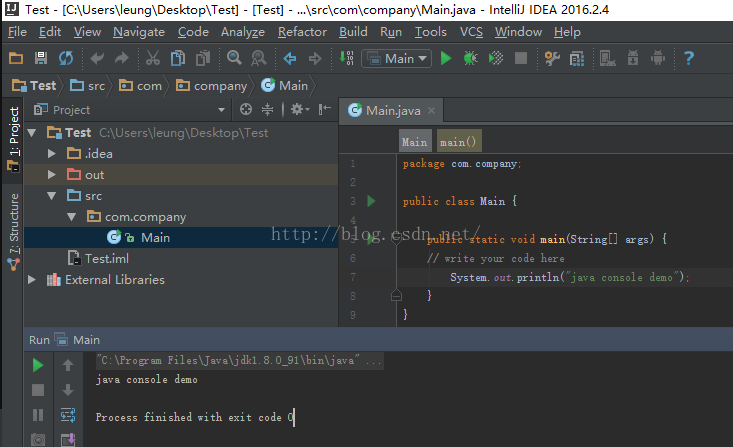
Task: Click the Save All floppy icon
Action: 41,58
